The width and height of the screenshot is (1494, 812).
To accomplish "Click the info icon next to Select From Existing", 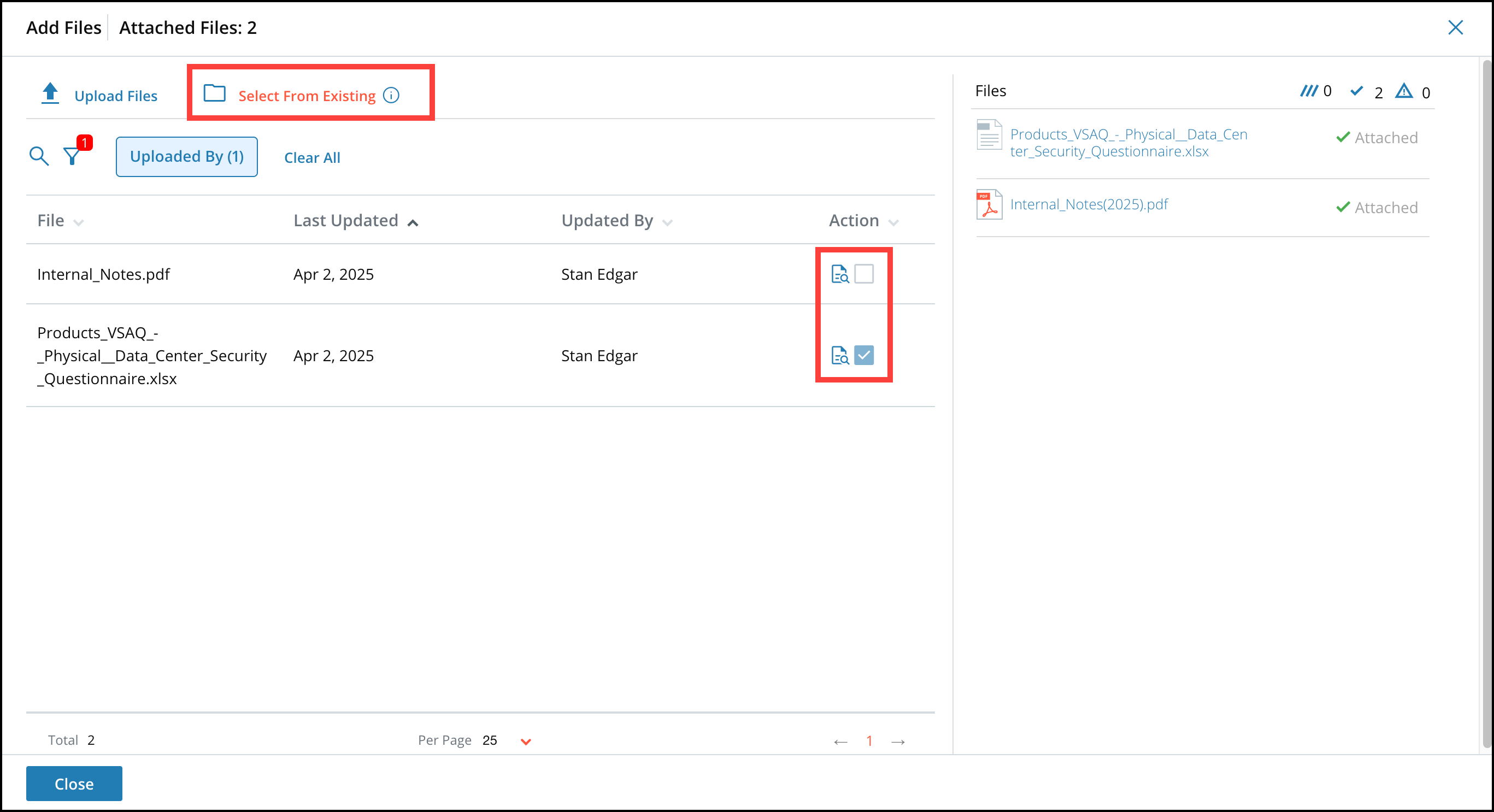I will click(391, 95).
